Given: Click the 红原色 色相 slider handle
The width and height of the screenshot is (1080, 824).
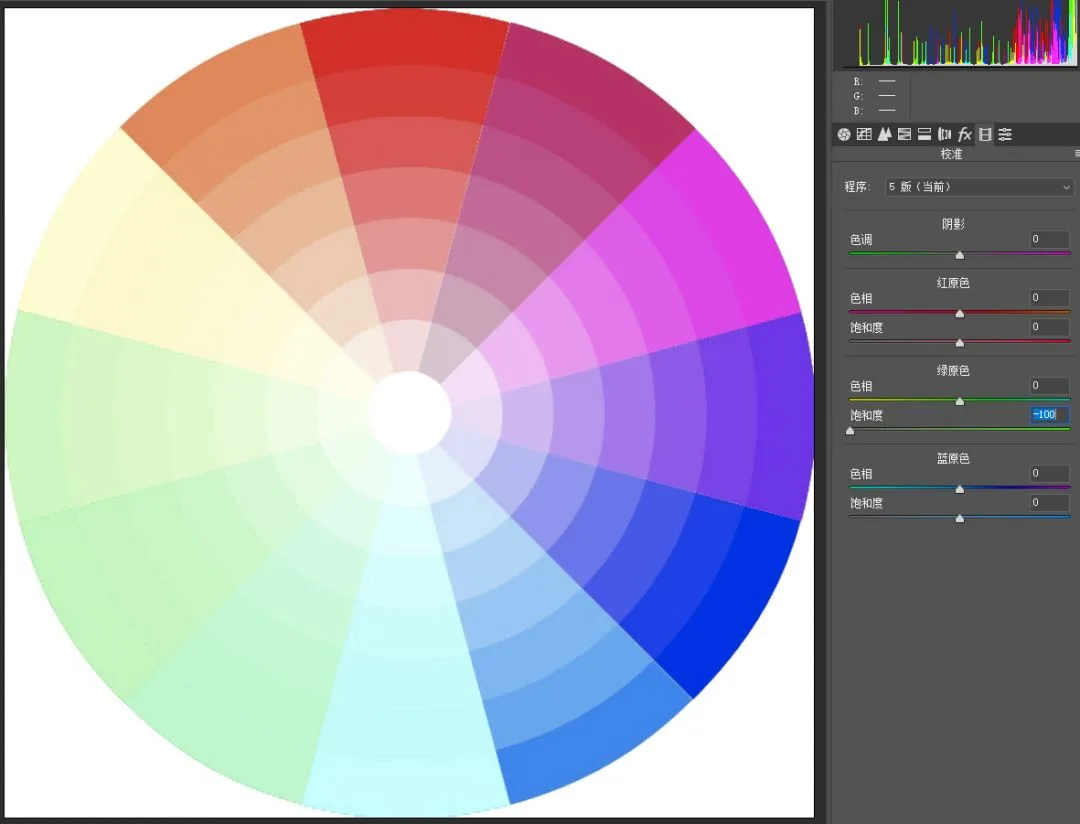Looking at the screenshot, I should pyautogui.click(x=959, y=314).
